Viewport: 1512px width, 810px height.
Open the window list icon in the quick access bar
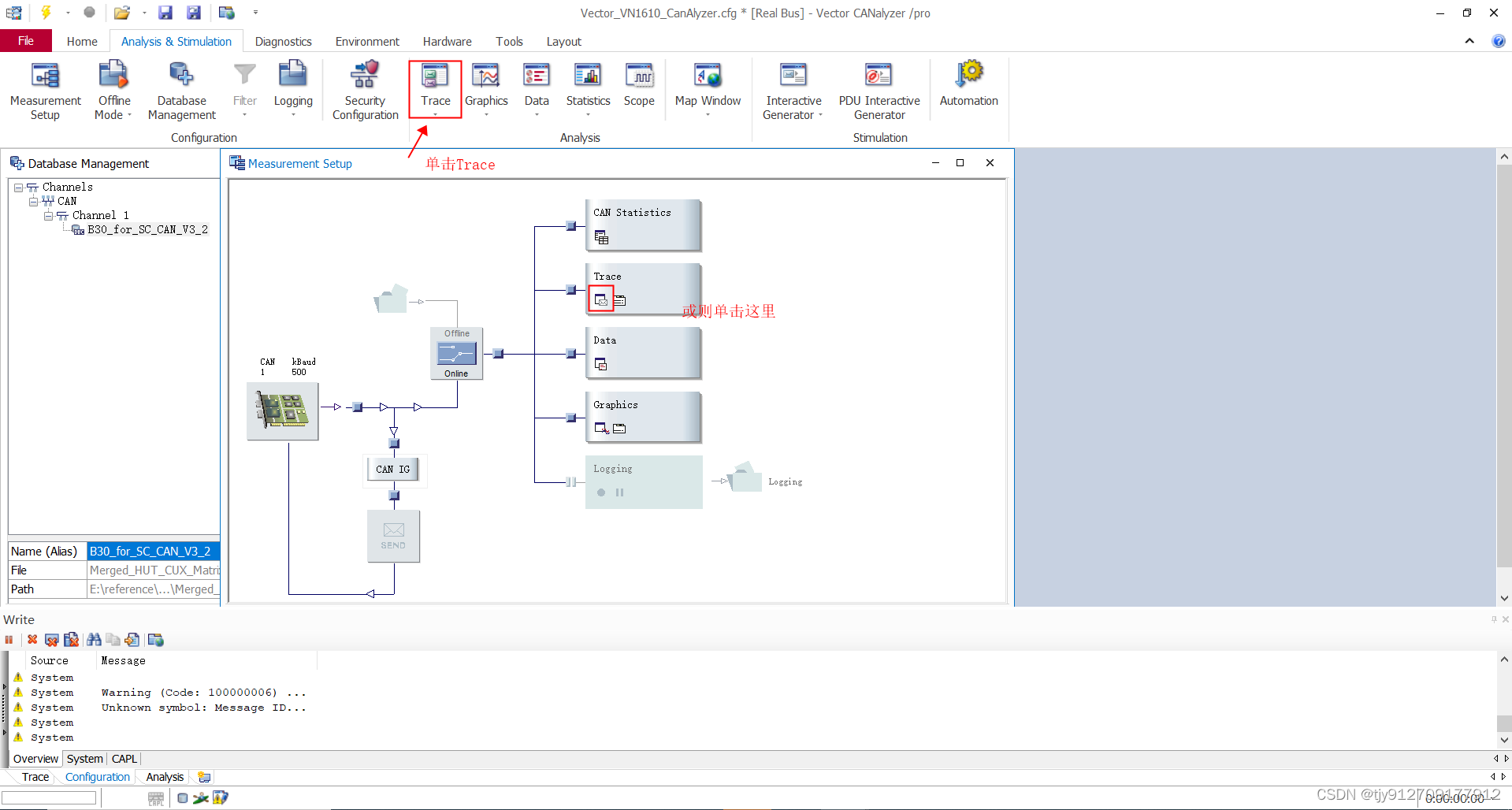[x=227, y=13]
